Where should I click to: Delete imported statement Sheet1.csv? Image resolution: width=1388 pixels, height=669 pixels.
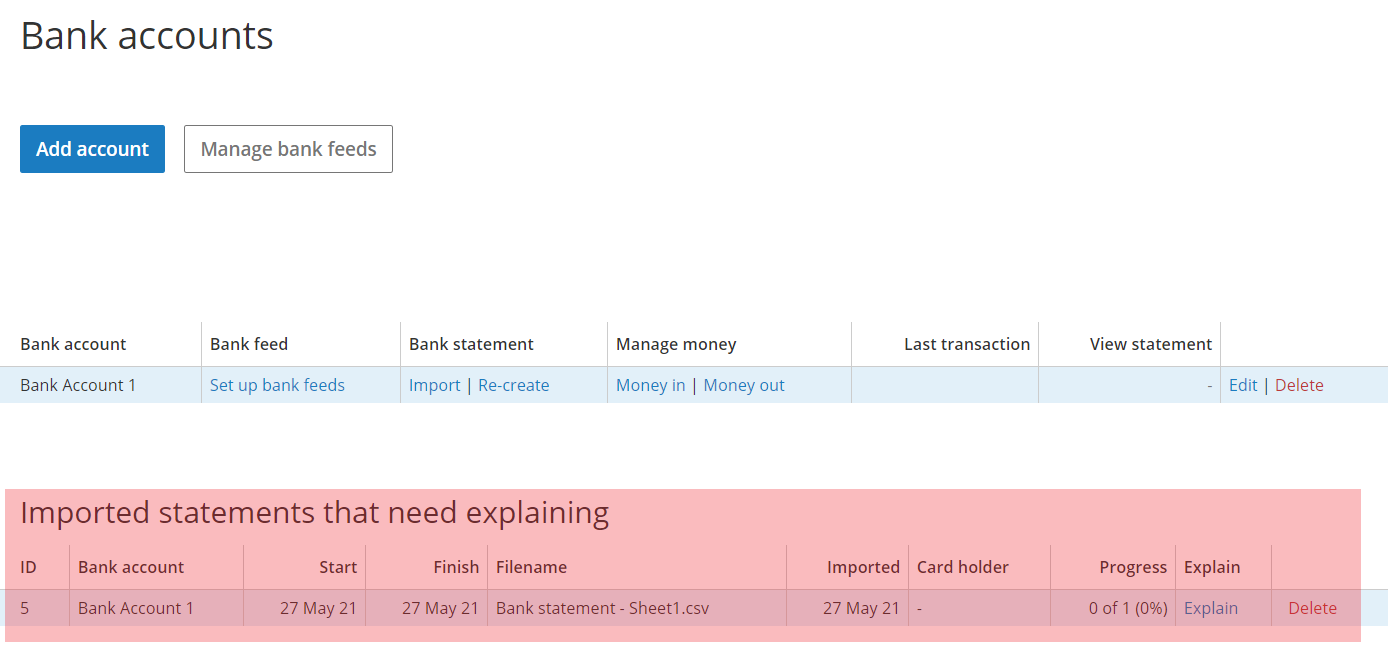pos(1312,608)
